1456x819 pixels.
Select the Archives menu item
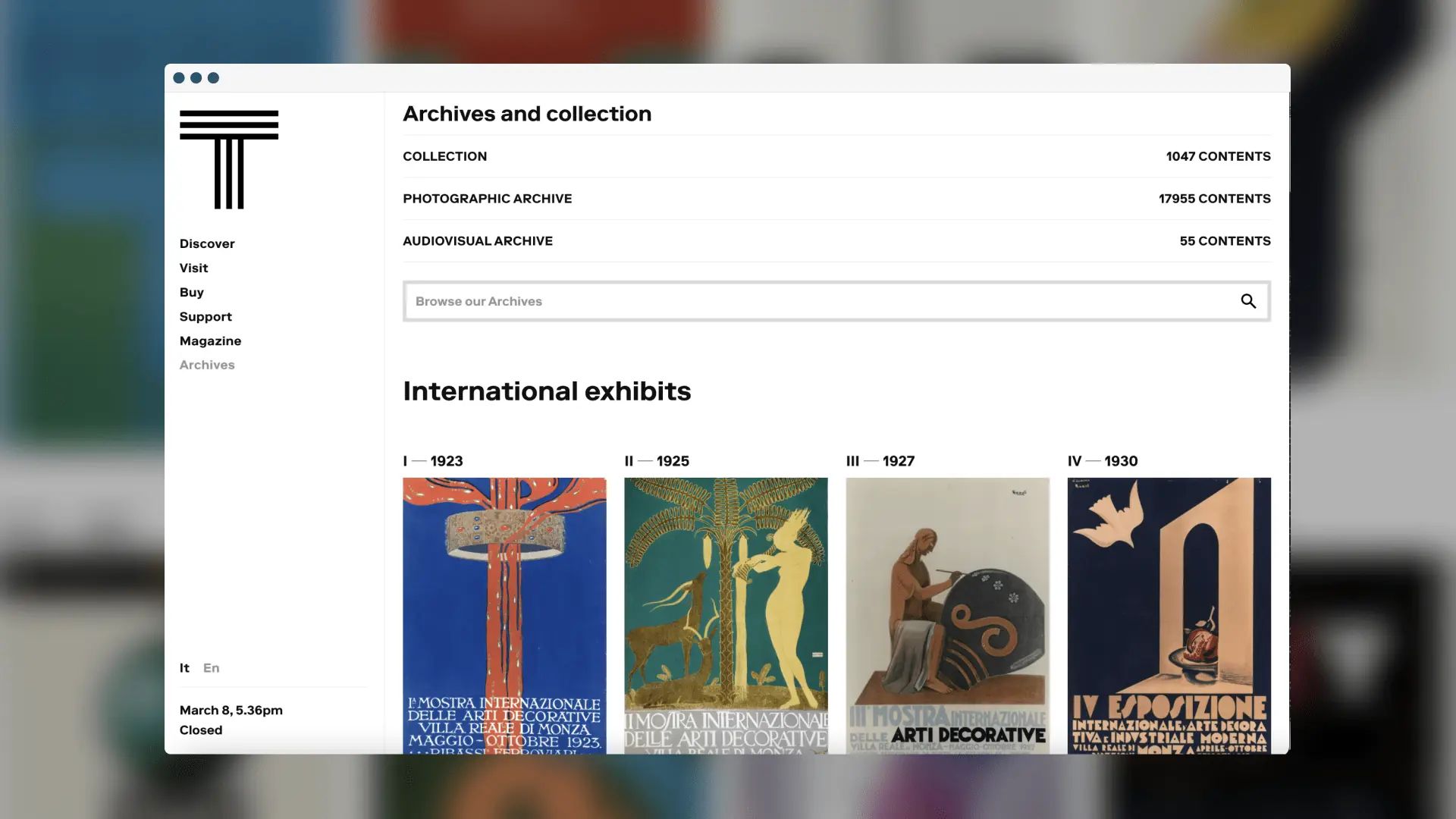pos(207,365)
